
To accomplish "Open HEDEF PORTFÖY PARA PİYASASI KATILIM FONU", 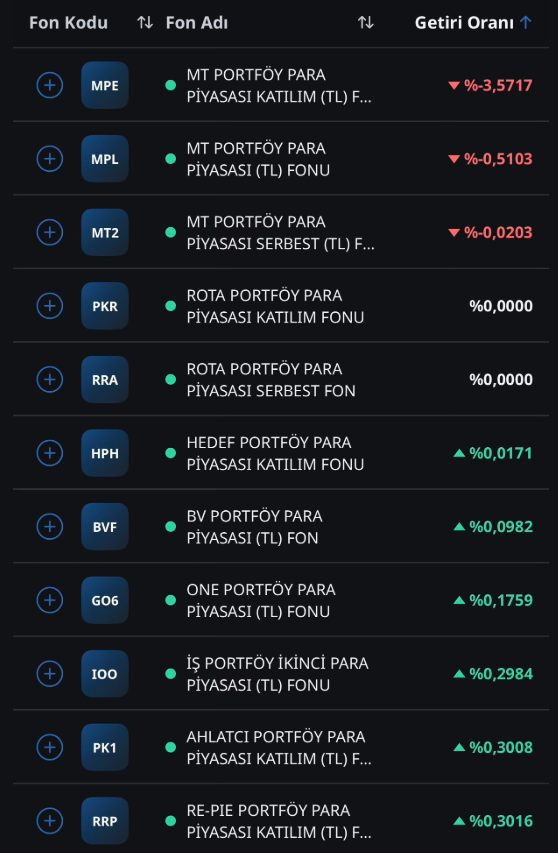I will 275,453.
